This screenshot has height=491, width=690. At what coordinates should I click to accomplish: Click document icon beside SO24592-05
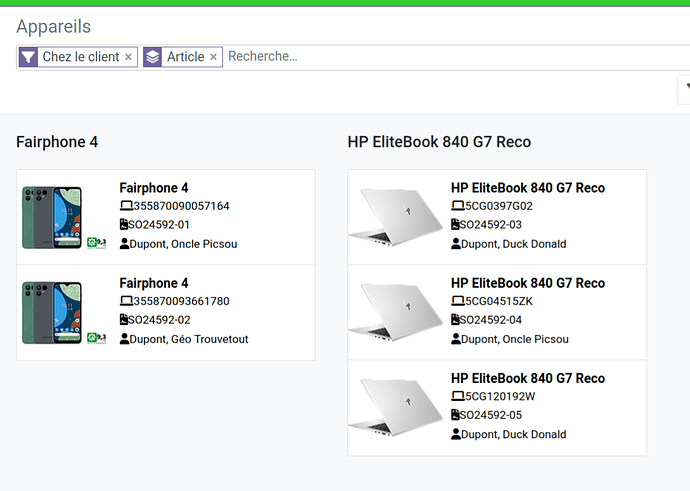click(x=455, y=414)
